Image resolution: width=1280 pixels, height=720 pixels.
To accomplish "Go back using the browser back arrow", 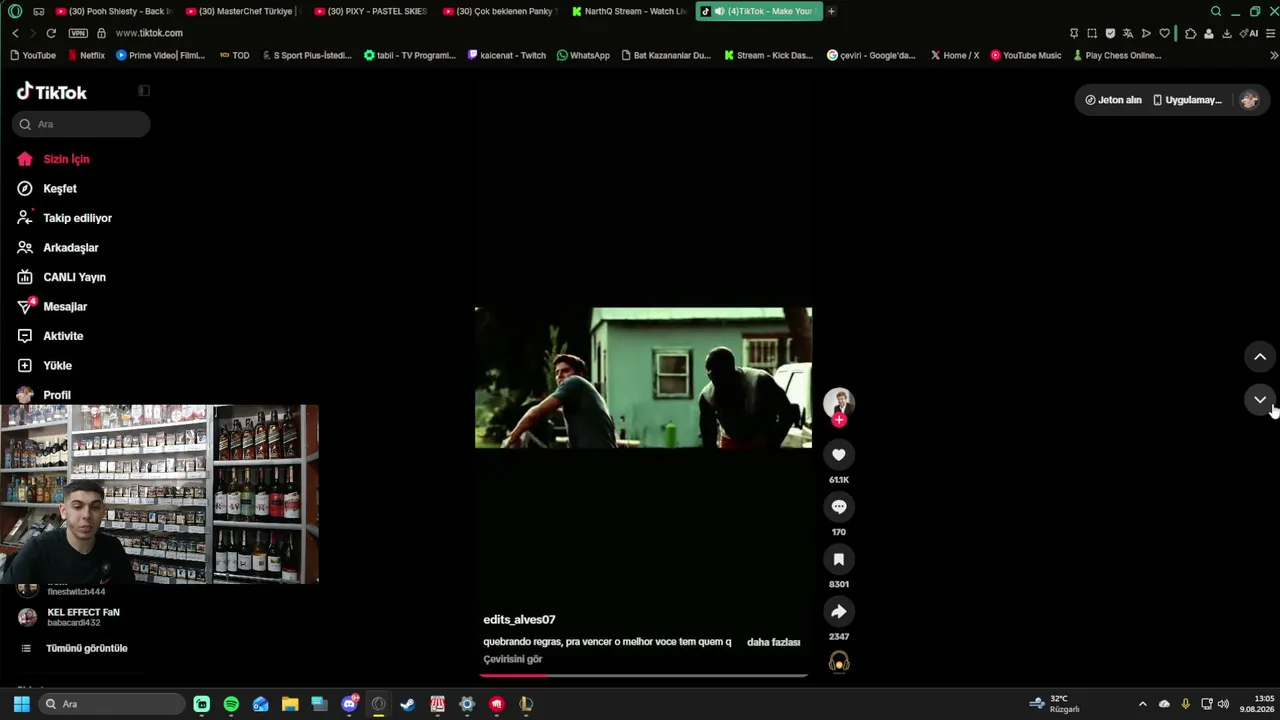I will 15,33.
